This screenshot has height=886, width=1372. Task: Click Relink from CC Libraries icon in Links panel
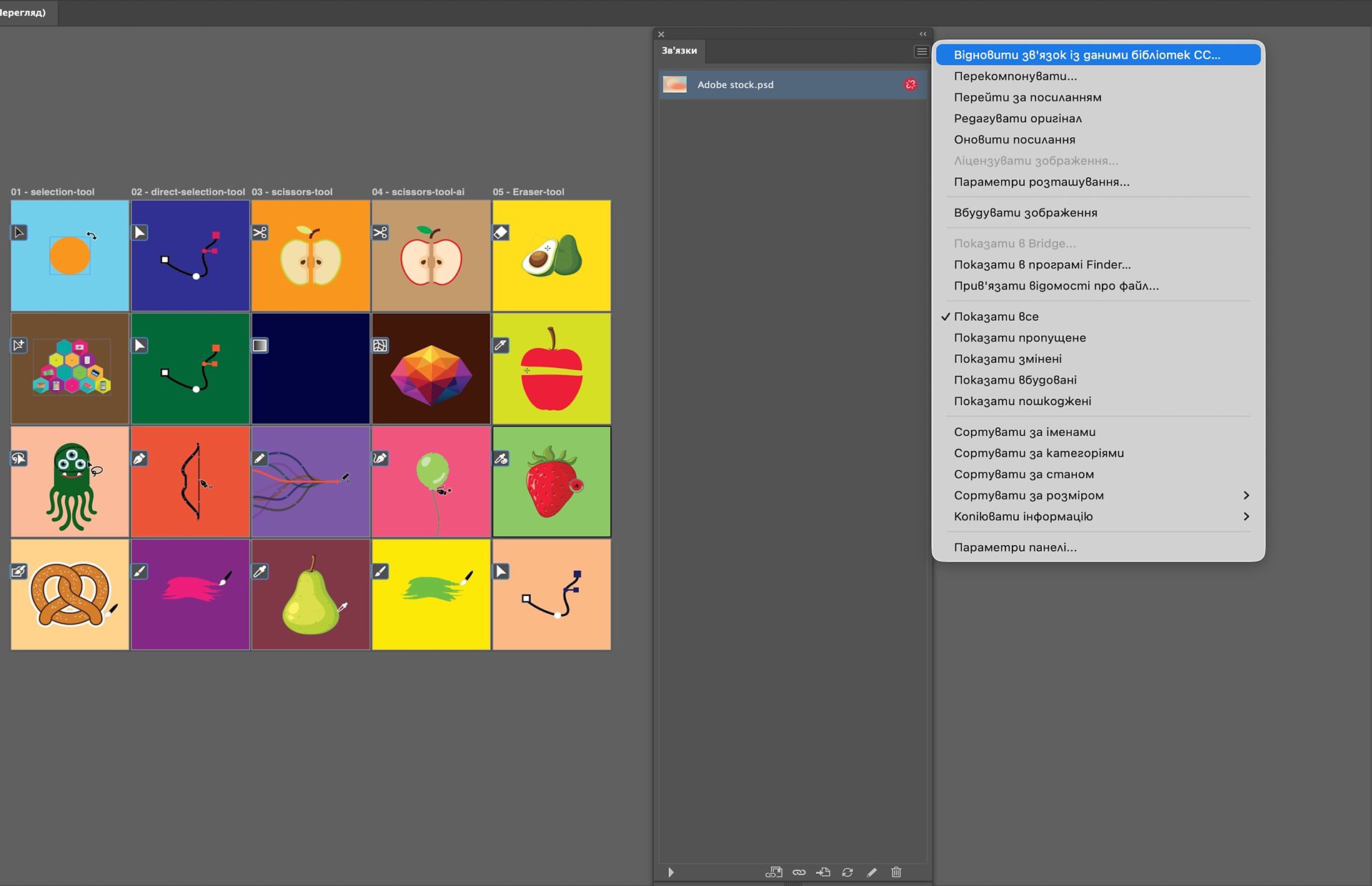(x=774, y=872)
